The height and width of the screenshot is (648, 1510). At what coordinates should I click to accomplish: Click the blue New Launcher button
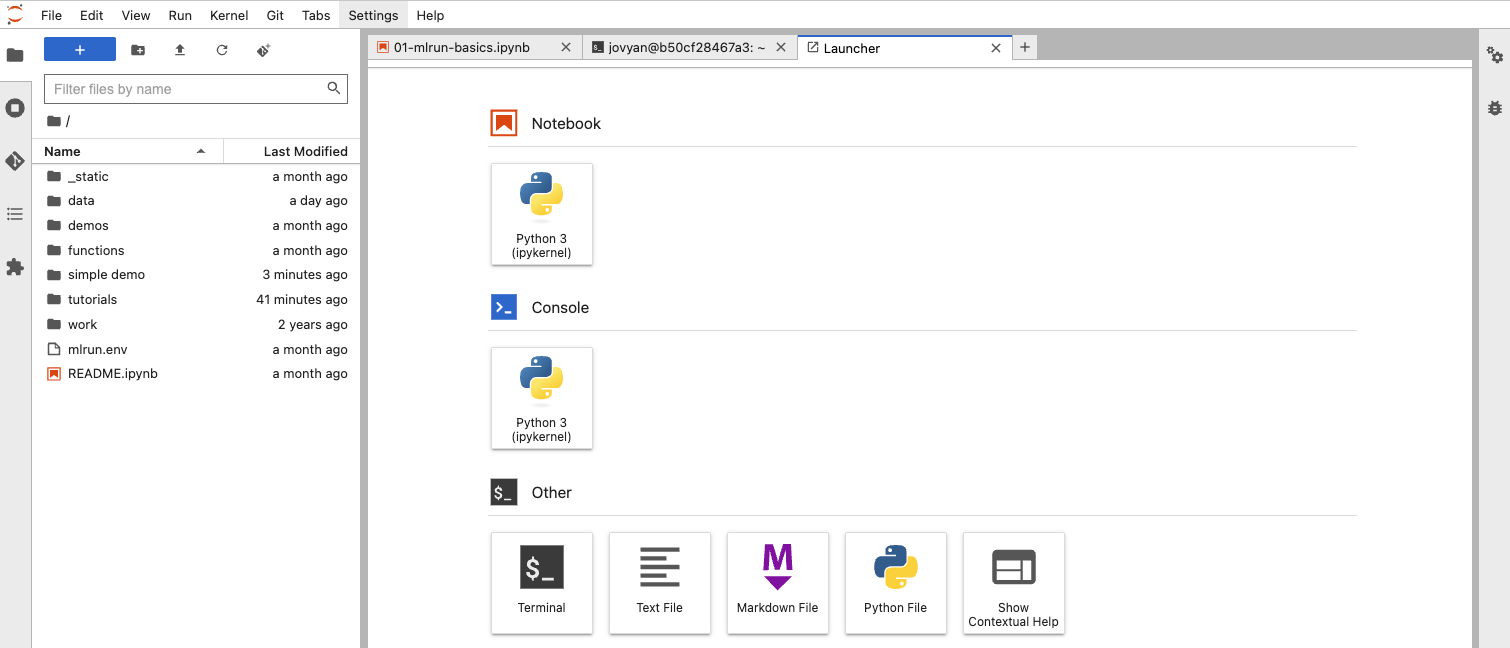(x=80, y=50)
